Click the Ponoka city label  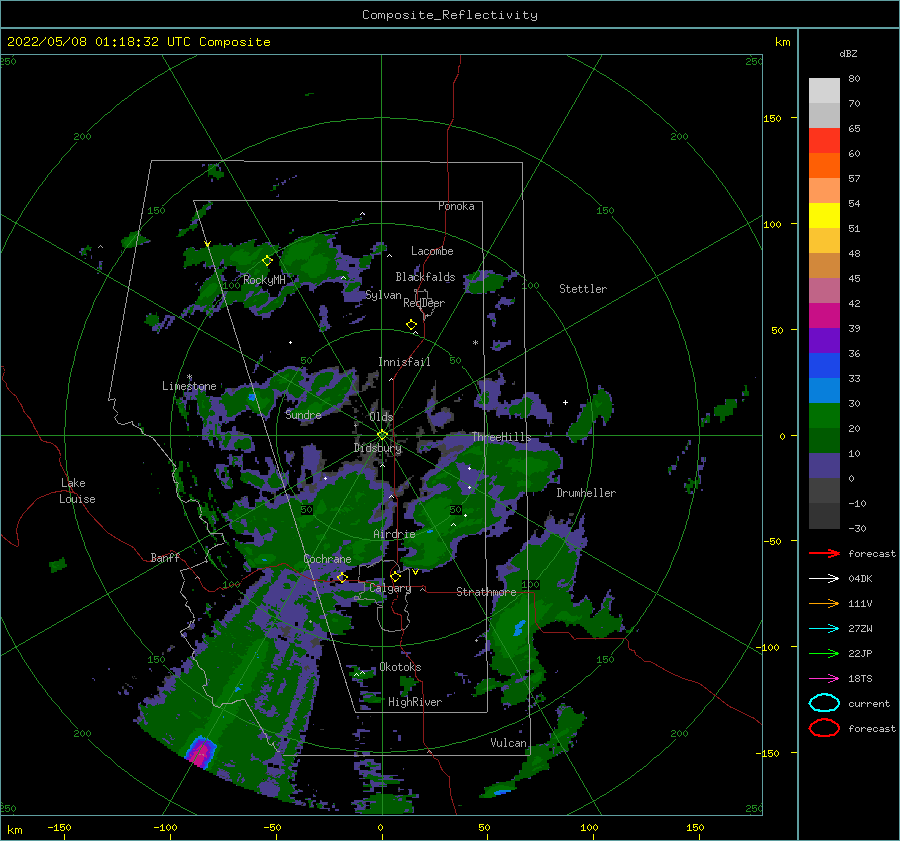456,207
